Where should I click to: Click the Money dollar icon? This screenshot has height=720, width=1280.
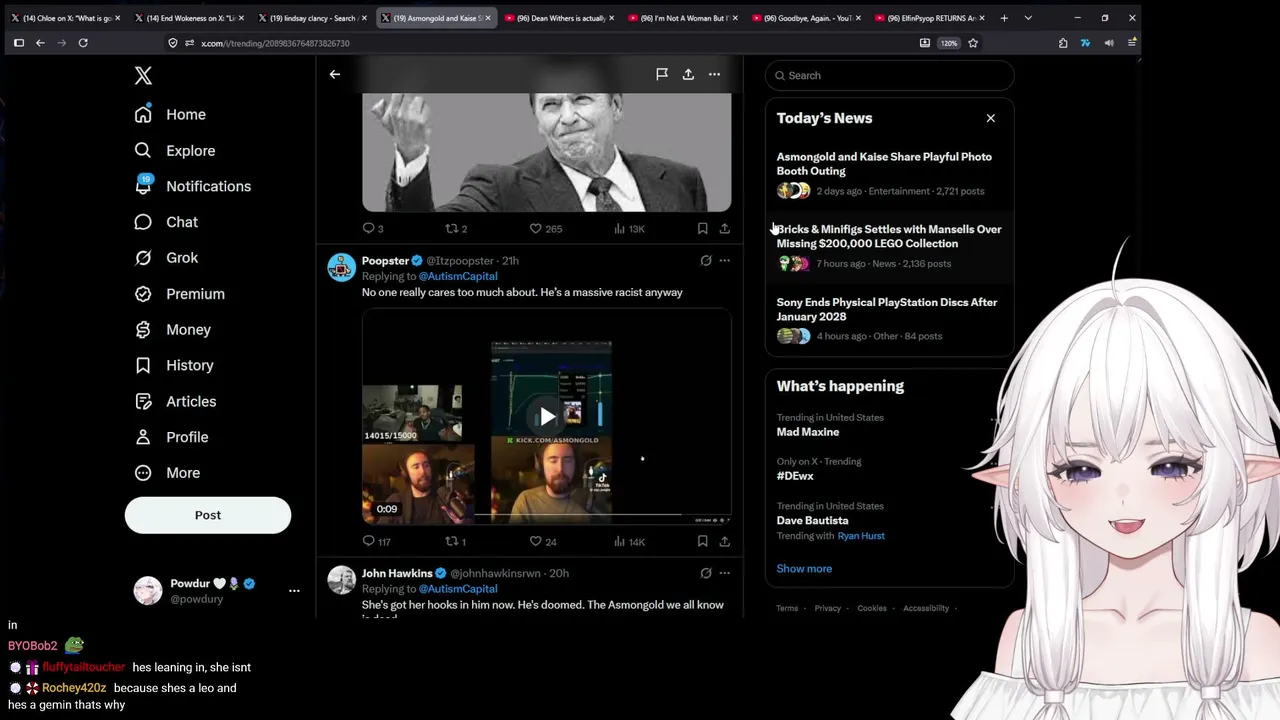click(143, 330)
